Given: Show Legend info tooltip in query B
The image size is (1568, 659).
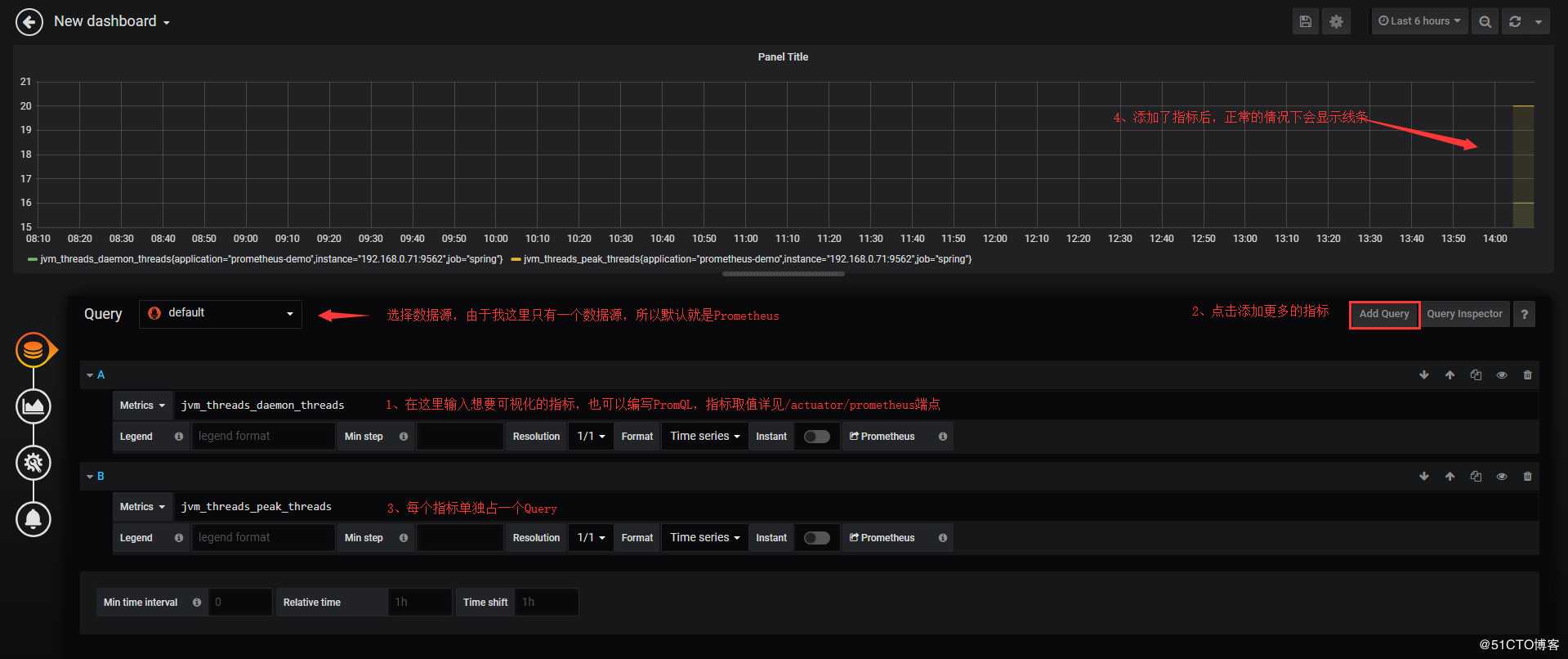Looking at the screenshot, I should [x=179, y=538].
